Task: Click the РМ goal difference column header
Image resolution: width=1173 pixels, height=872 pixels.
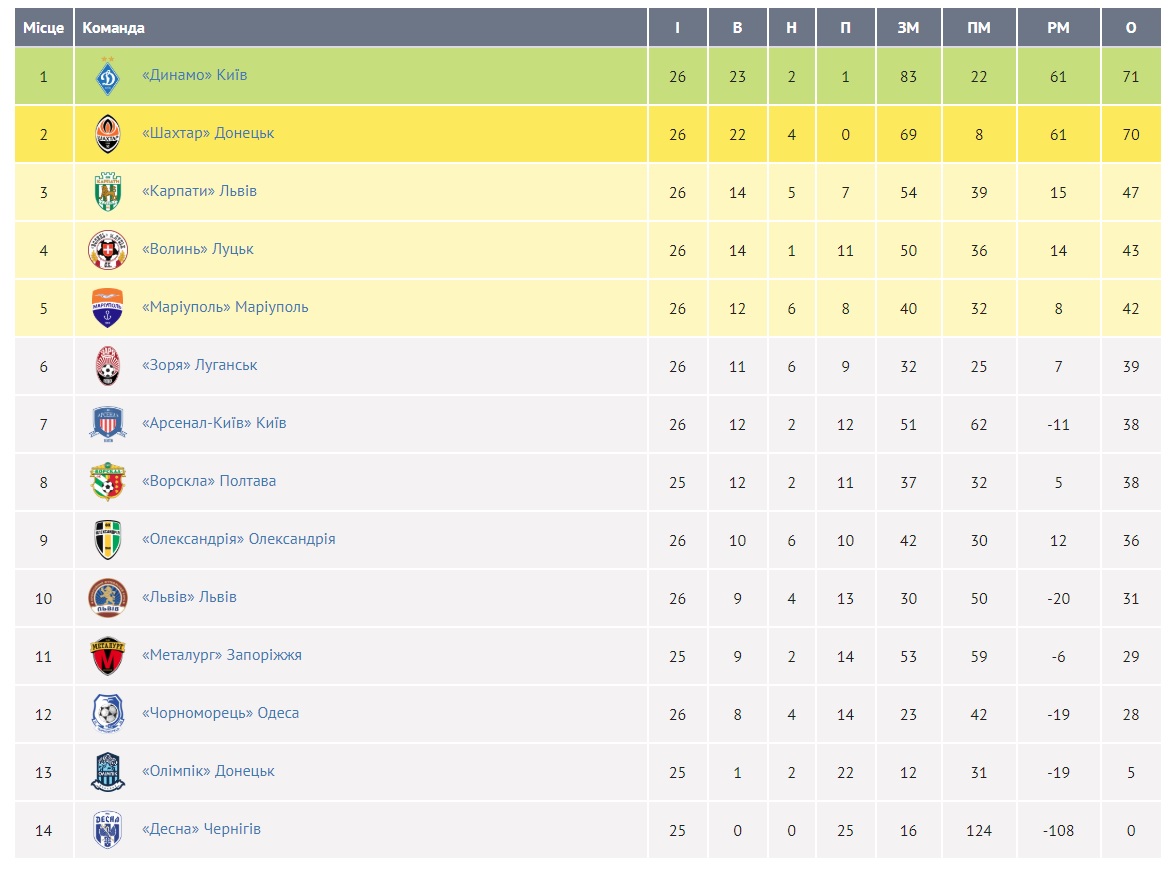Action: click(x=1058, y=28)
